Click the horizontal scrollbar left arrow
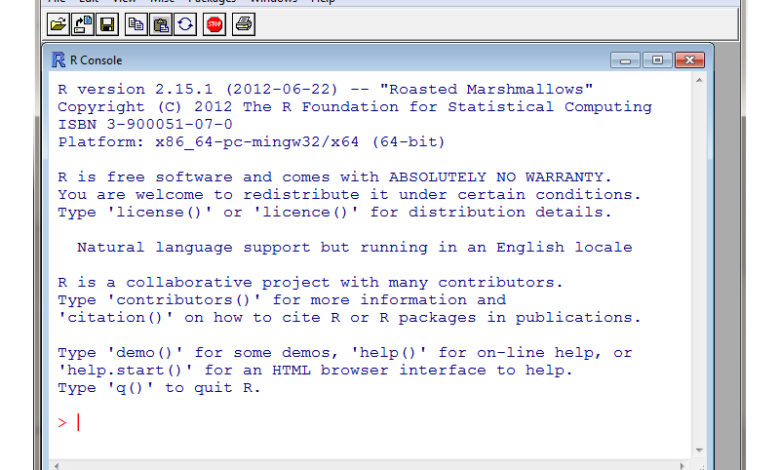The height and width of the screenshot is (470, 780). 57,466
